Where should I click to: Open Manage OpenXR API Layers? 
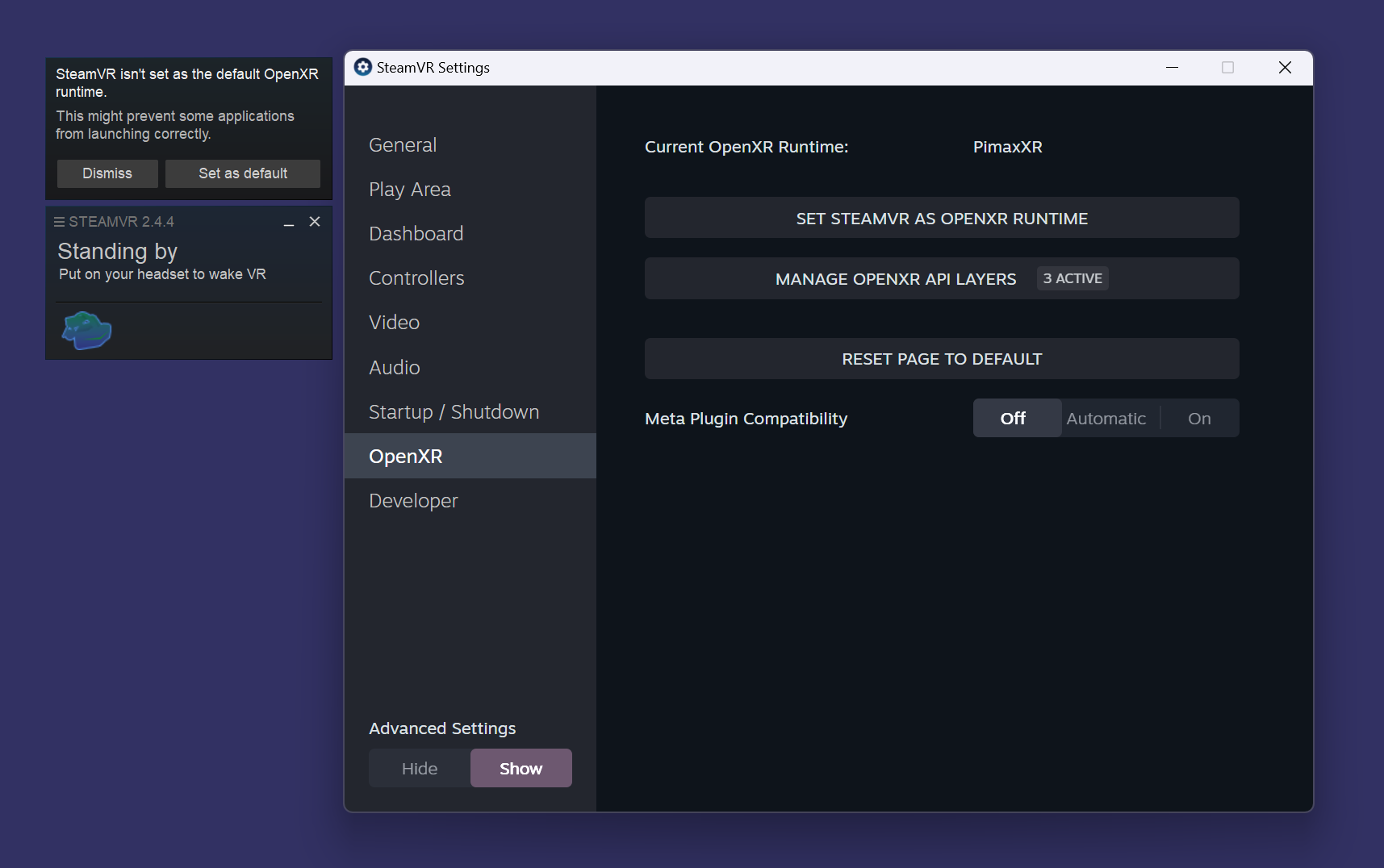(942, 278)
